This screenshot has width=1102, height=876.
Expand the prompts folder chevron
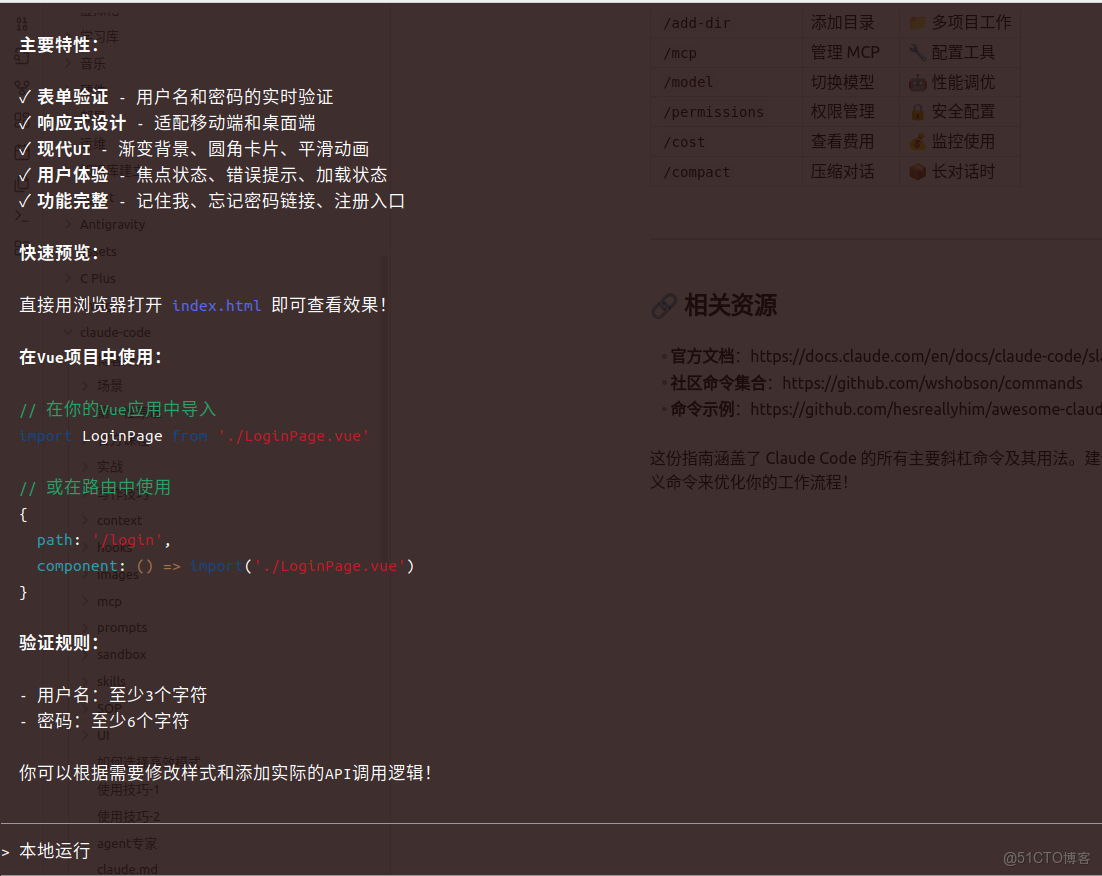85,627
